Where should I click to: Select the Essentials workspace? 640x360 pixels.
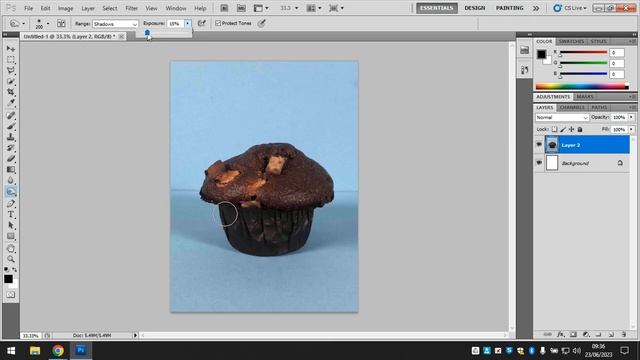pyautogui.click(x=437, y=8)
